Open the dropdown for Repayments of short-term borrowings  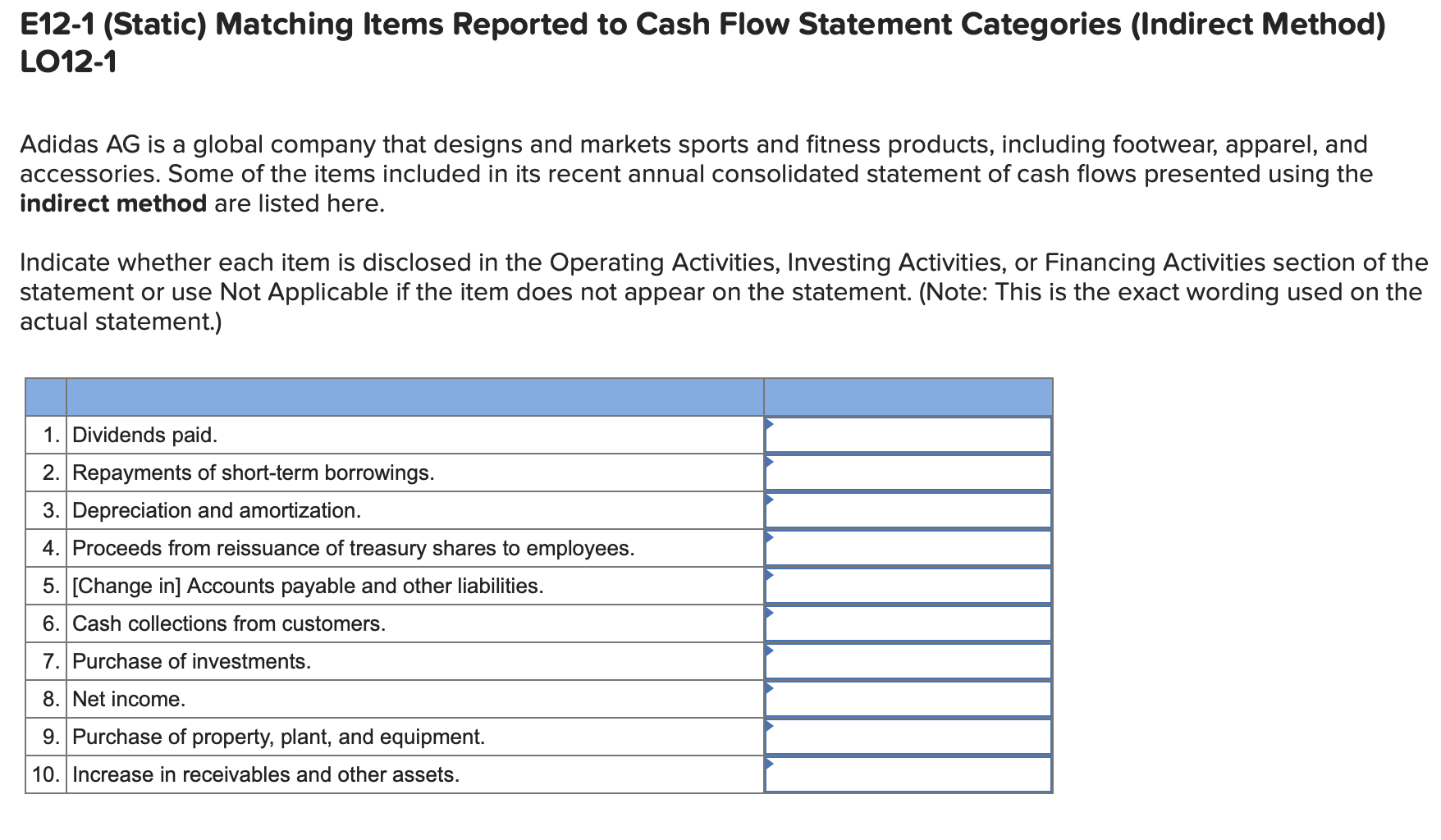pyautogui.click(x=907, y=472)
